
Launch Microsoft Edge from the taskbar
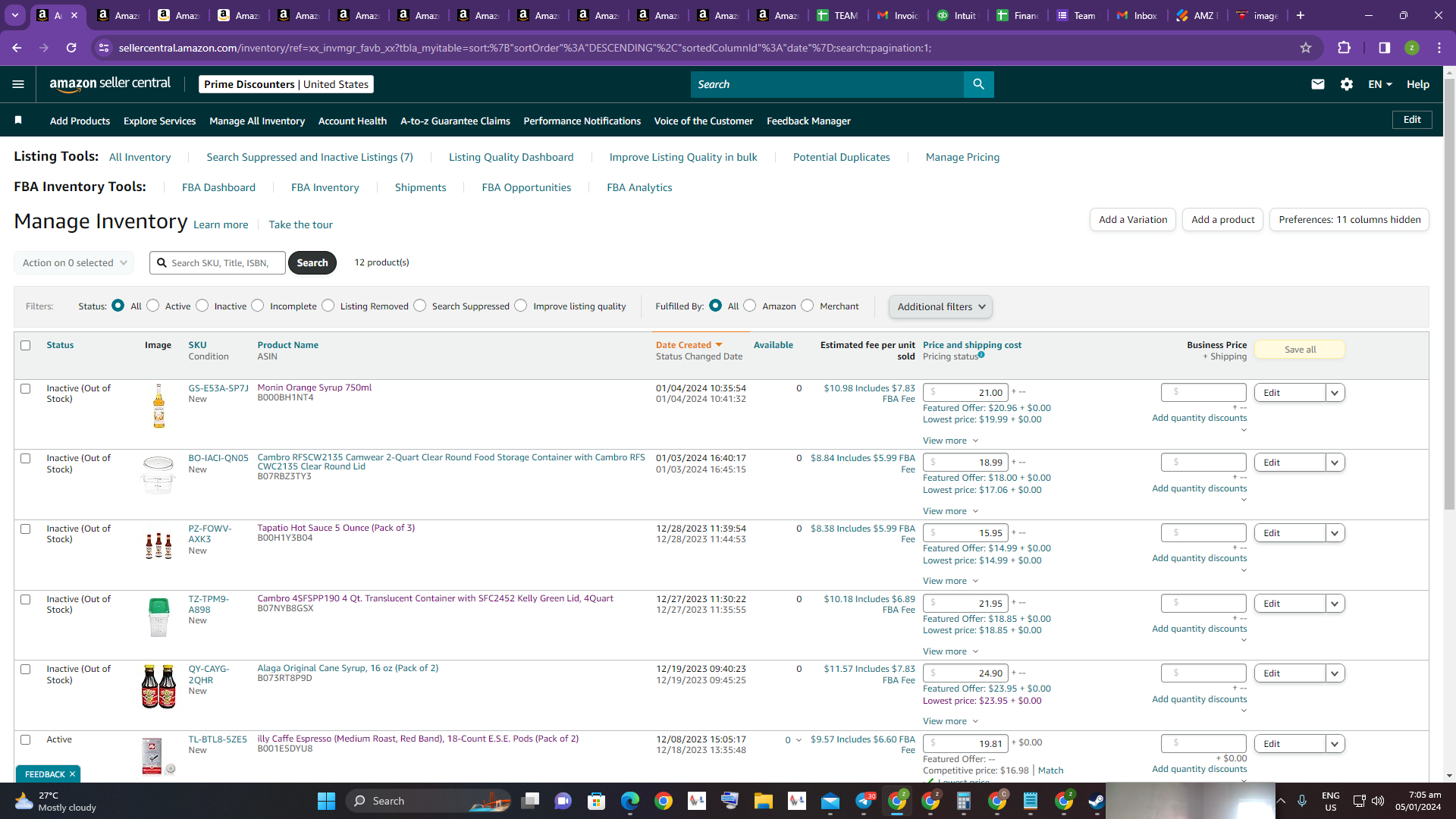pyautogui.click(x=630, y=801)
